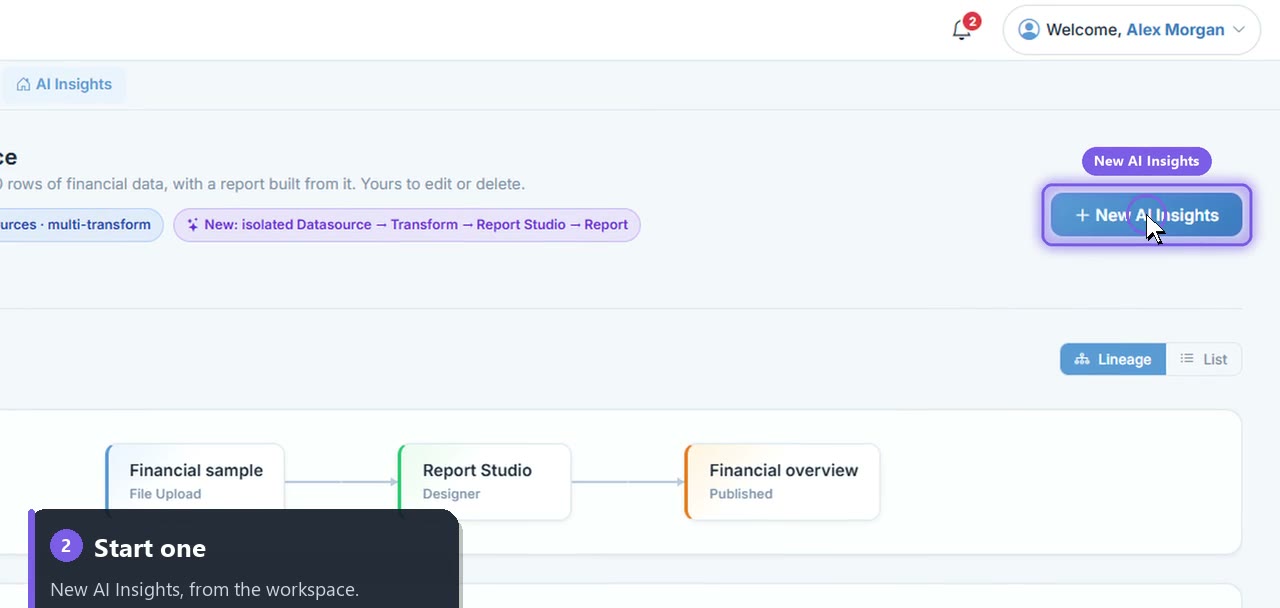The width and height of the screenshot is (1280, 608).
Task: Open the Financial overview published node
Action: pos(782,482)
